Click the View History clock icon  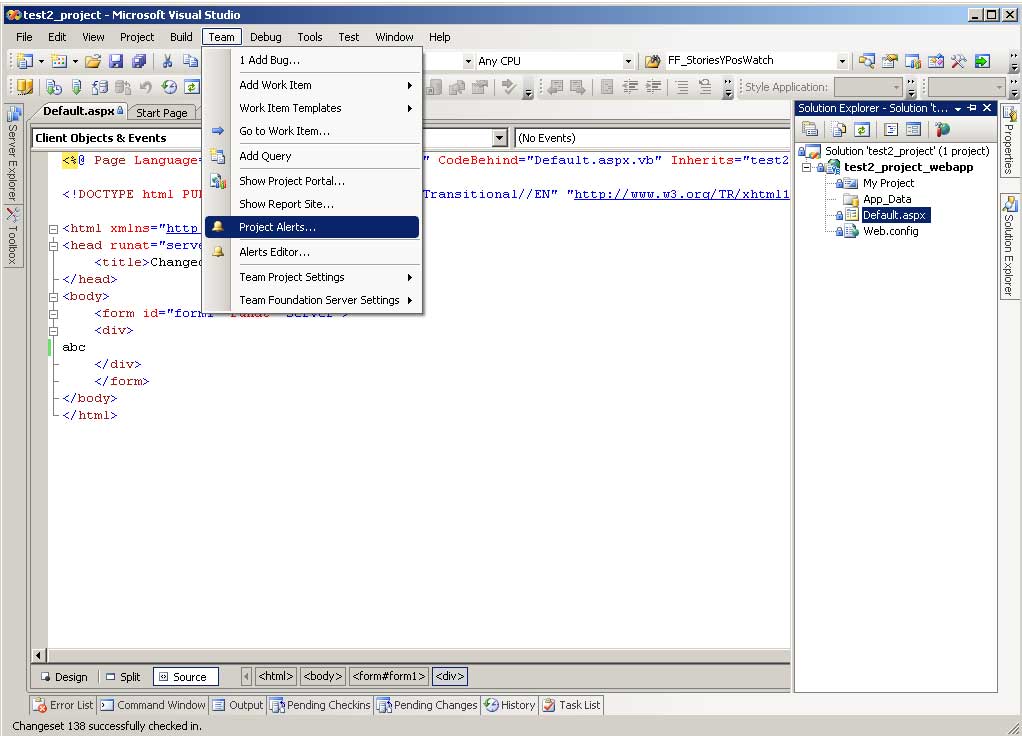[x=169, y=87]
